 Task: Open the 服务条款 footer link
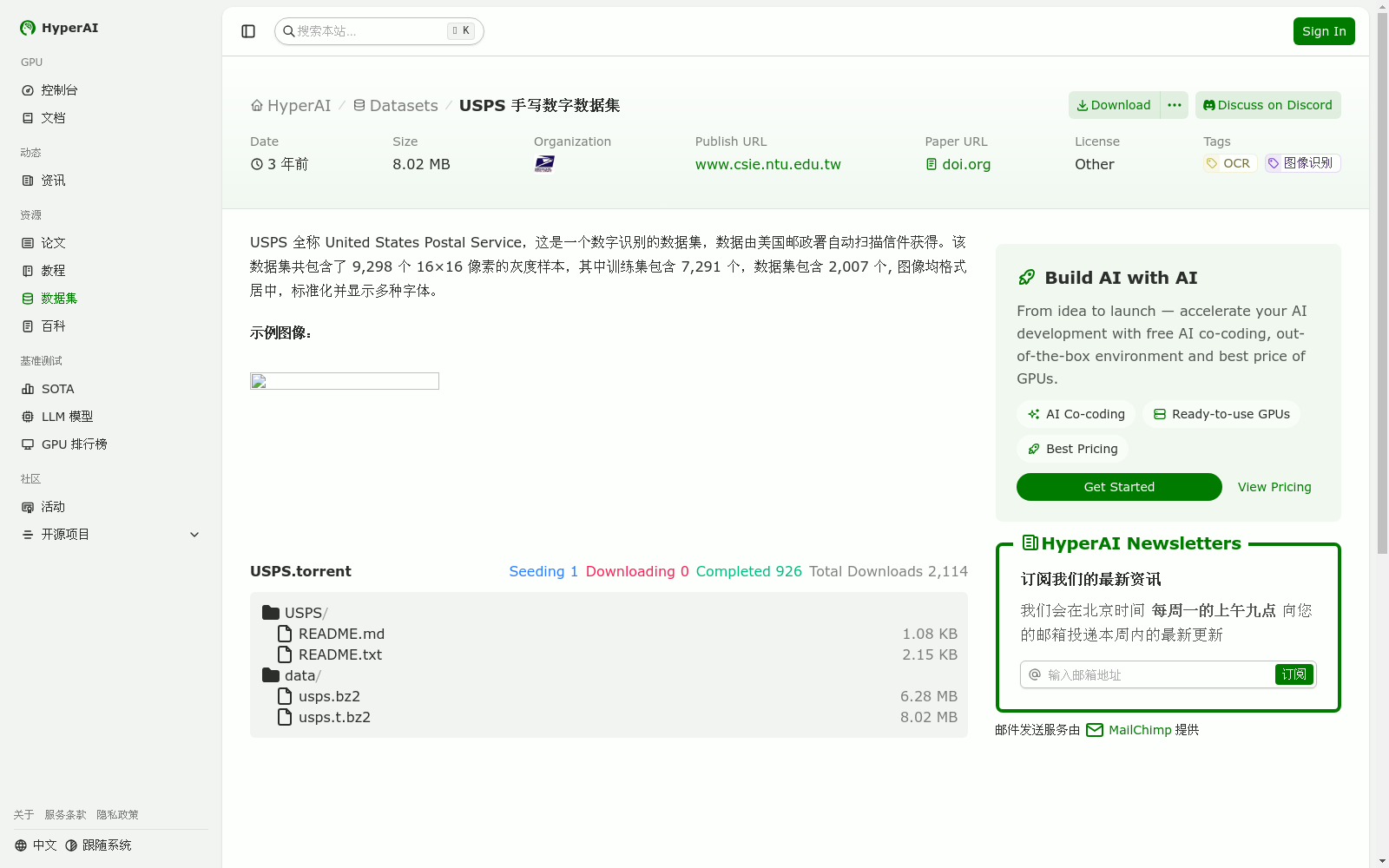[x=65, y=815]
